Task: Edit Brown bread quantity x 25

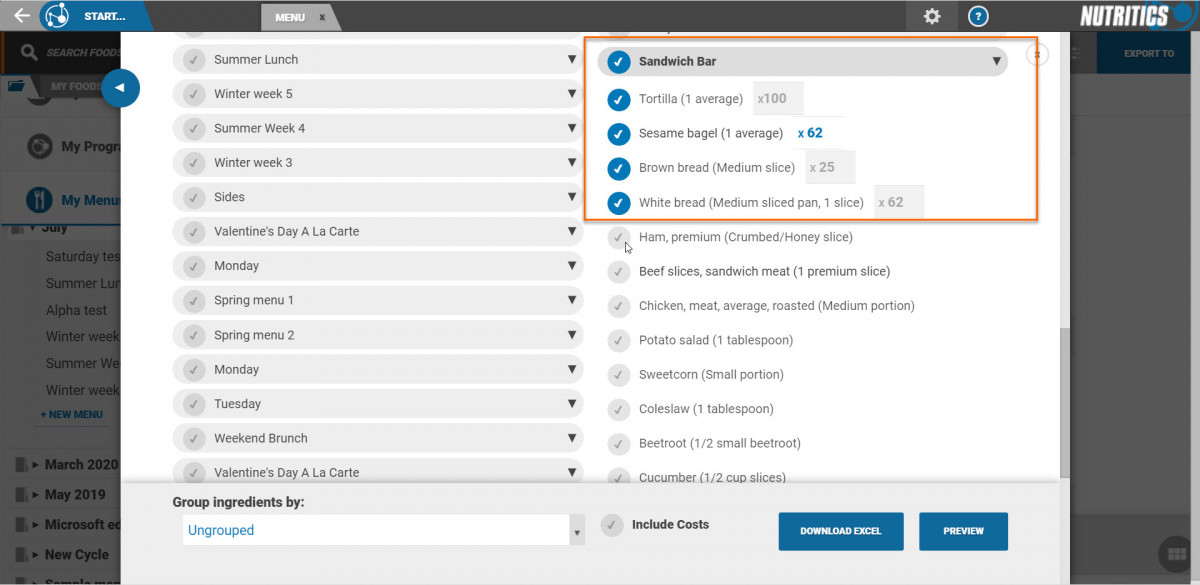Action: [x=829, y=167]
